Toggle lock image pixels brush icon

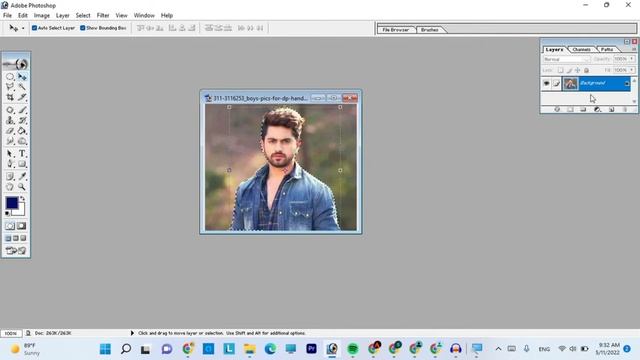point(569,70)
